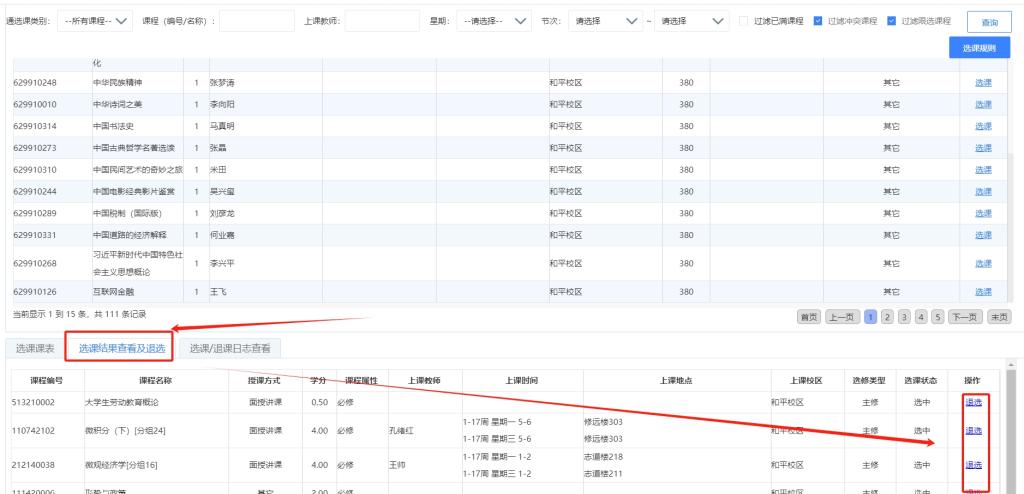
Task: Select the 选课/退课日志查看 tab
Action: click(230, 348)
